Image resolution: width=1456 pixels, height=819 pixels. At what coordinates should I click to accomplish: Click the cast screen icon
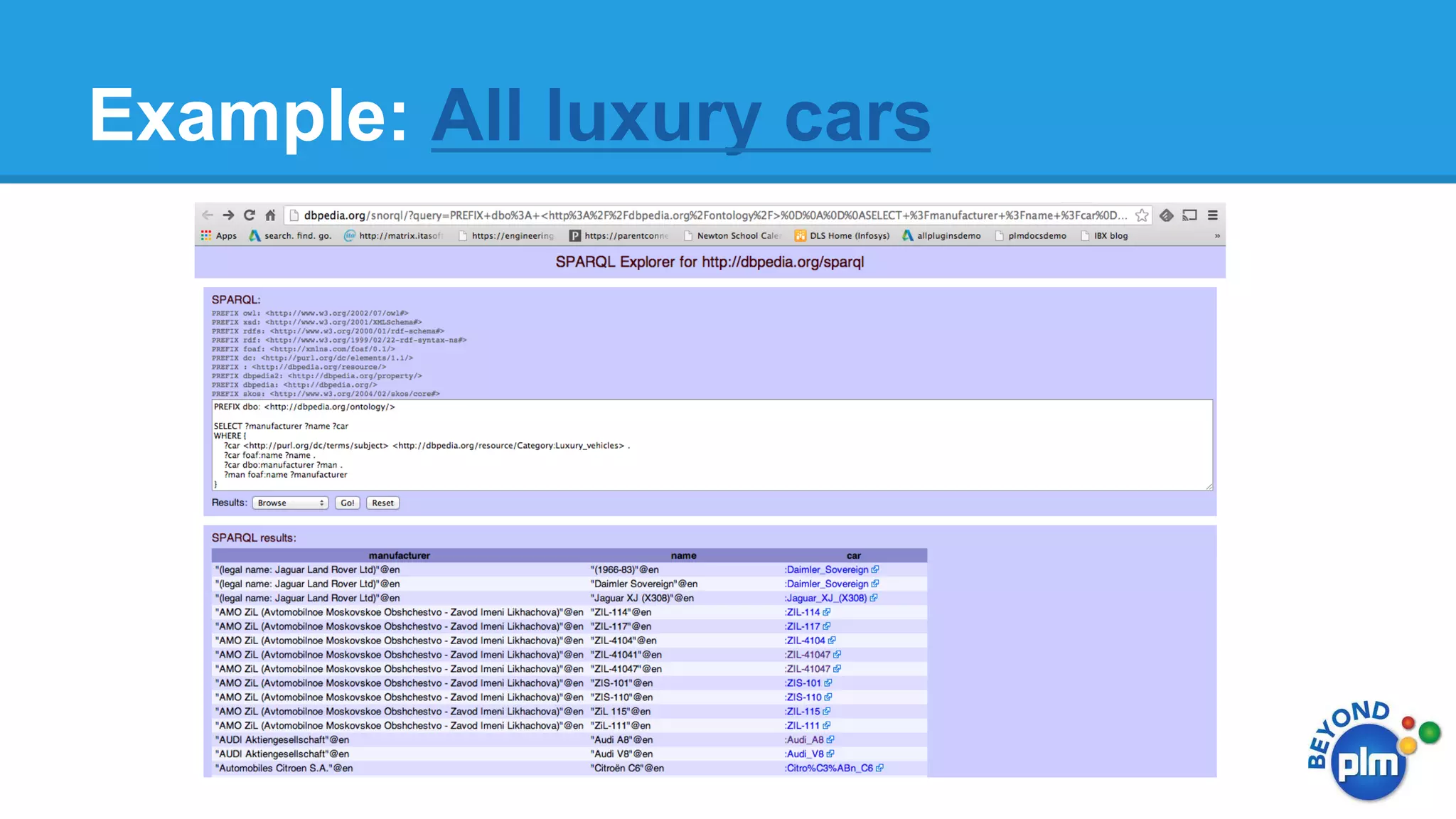click(1190, 215)
